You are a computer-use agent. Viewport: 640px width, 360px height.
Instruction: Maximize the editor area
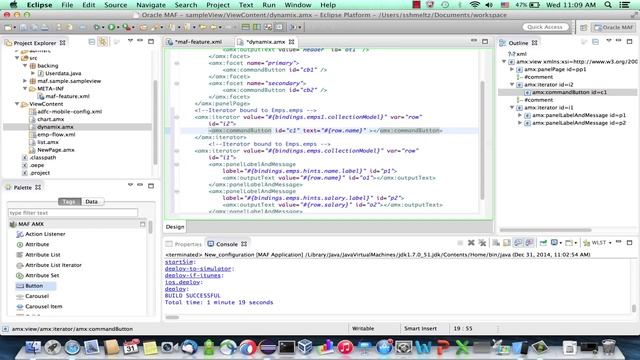pos(485,41)
